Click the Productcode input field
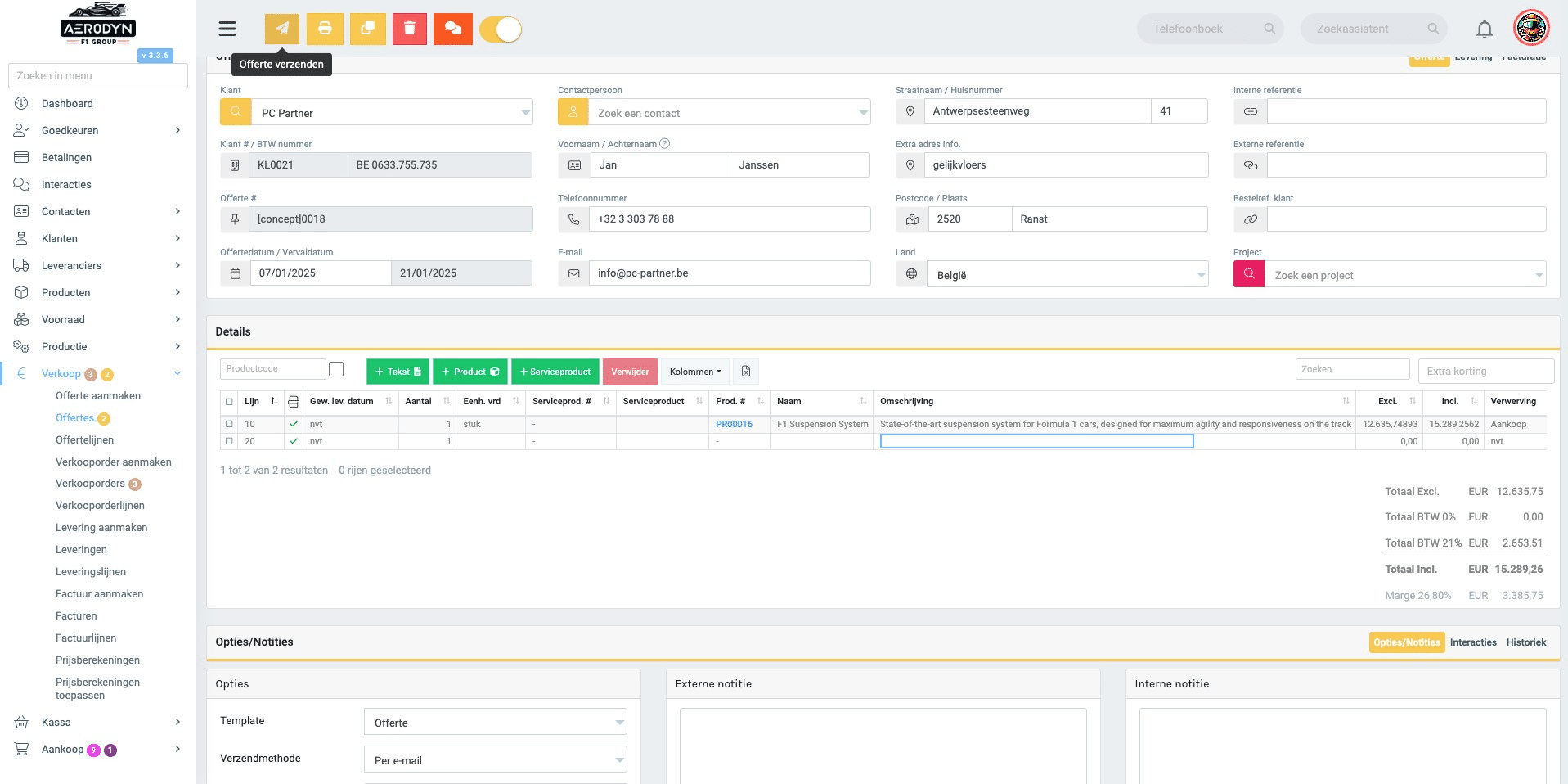Viewport: 1568px width, 784px height. (x=272, y=369)
